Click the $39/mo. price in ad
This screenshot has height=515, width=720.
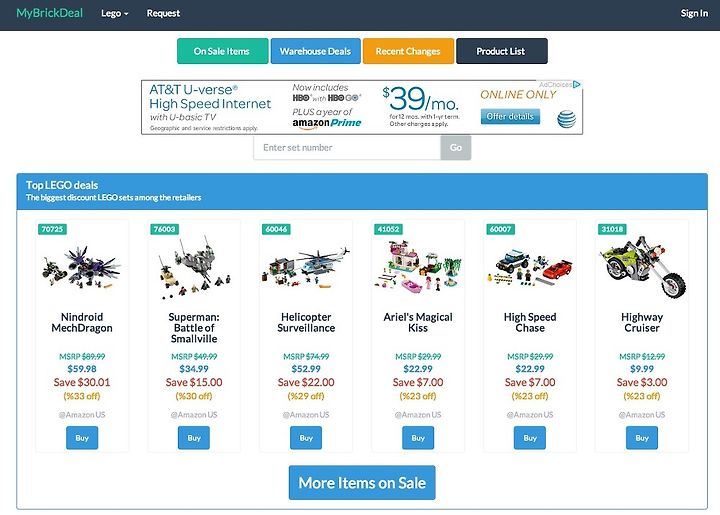click(x=420, y=99)
